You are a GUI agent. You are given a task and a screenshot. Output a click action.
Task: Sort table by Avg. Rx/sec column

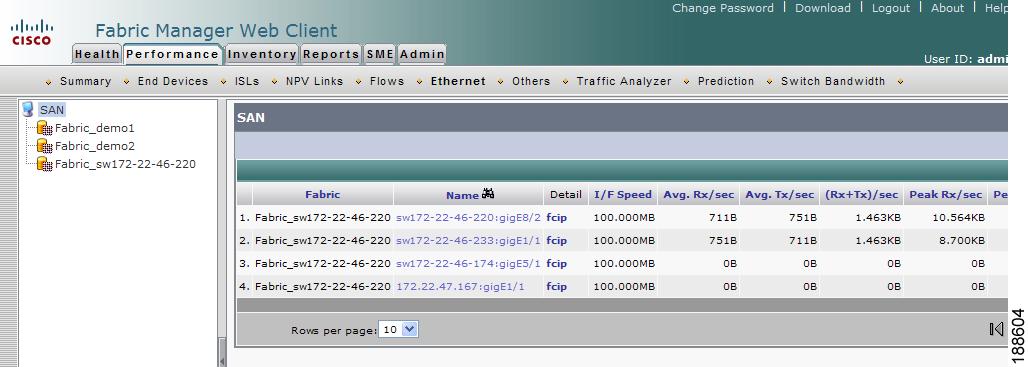[699, 195]
